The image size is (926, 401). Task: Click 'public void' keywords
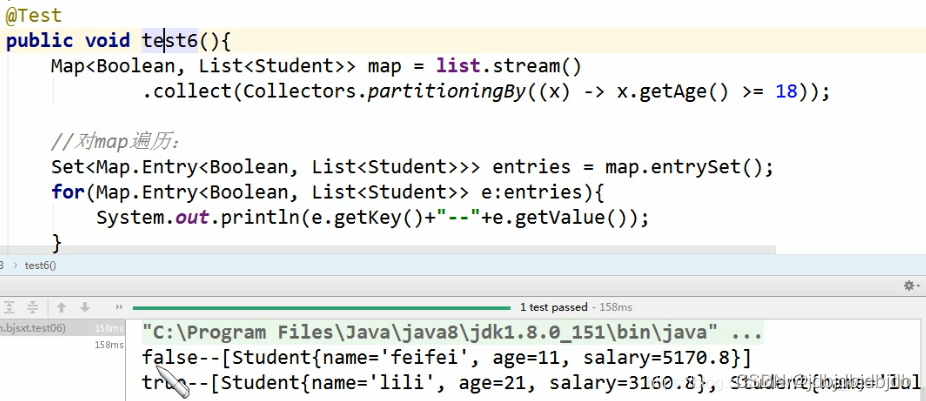click(x=68, y=41)
